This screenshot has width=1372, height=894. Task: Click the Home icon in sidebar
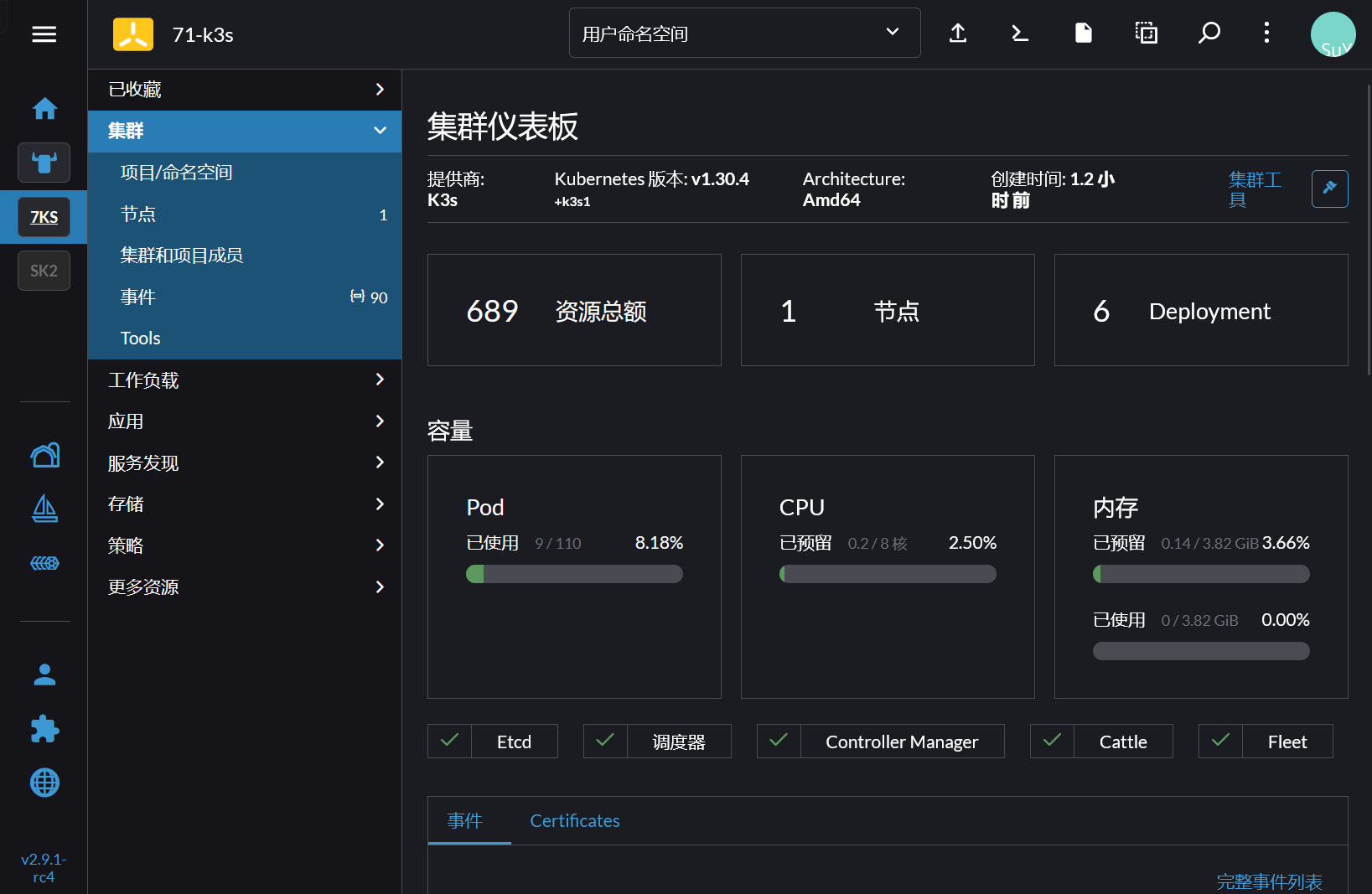(44, 109)
